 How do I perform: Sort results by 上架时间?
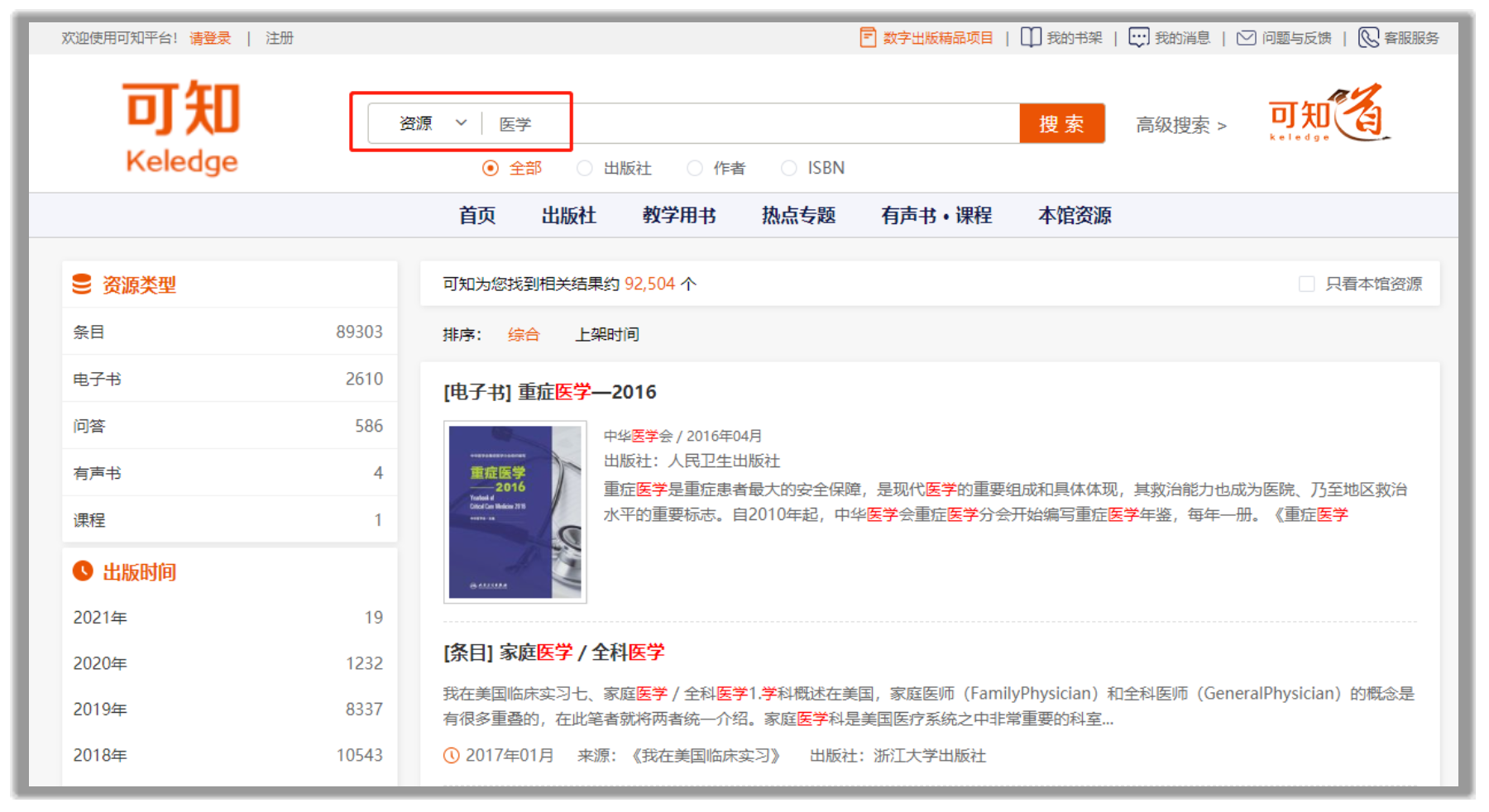(x=607, y=334)
